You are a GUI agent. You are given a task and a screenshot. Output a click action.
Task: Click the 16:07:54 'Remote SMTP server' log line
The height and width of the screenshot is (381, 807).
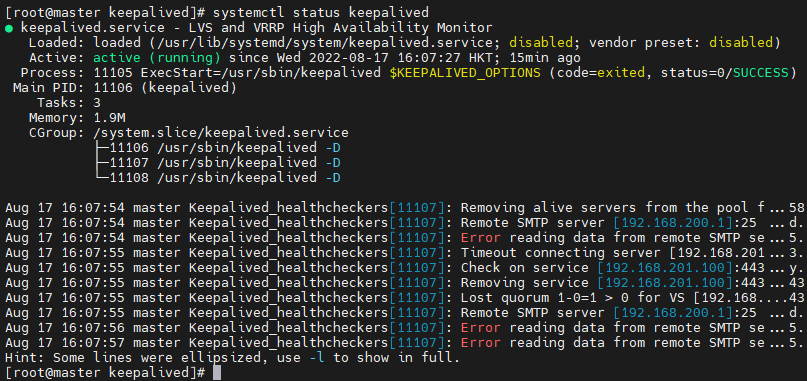pyautogui.click(x=405, y=223)
